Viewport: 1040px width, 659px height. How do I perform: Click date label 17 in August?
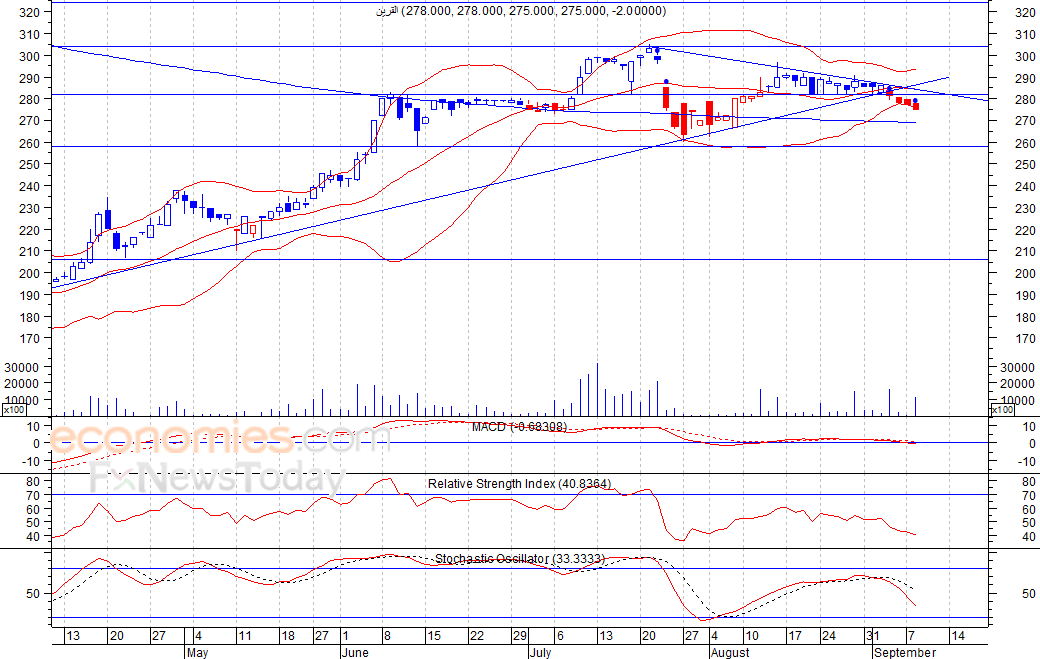pos(794,636)
